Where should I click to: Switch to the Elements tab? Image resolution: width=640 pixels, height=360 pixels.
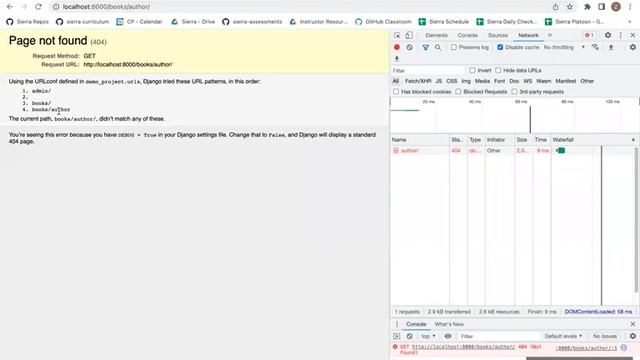click(x=436, y=36)
